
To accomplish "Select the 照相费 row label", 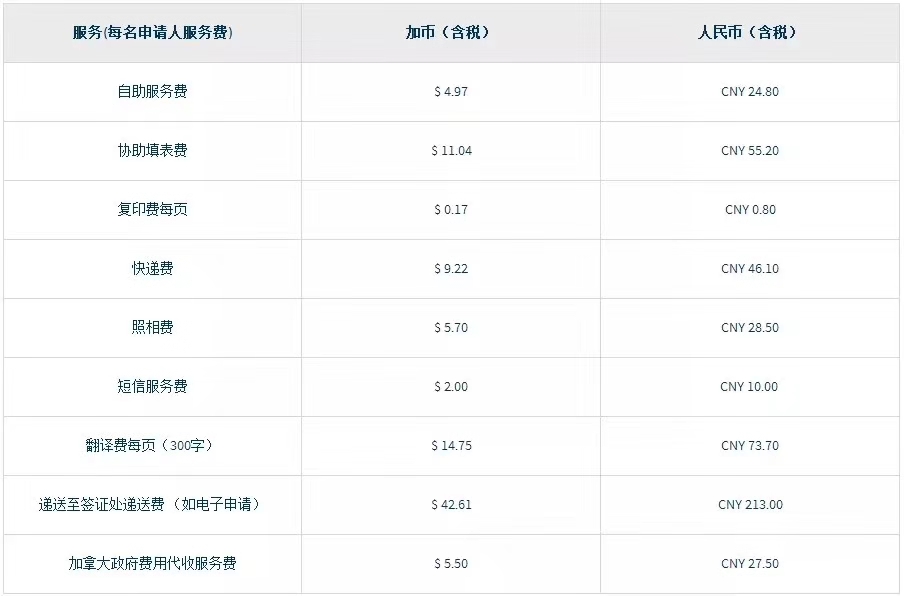I will point(152,327).
